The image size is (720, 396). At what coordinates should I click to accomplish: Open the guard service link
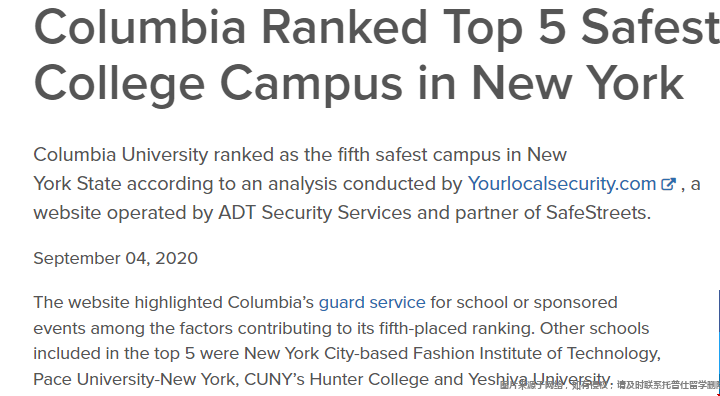click(372, 303)
